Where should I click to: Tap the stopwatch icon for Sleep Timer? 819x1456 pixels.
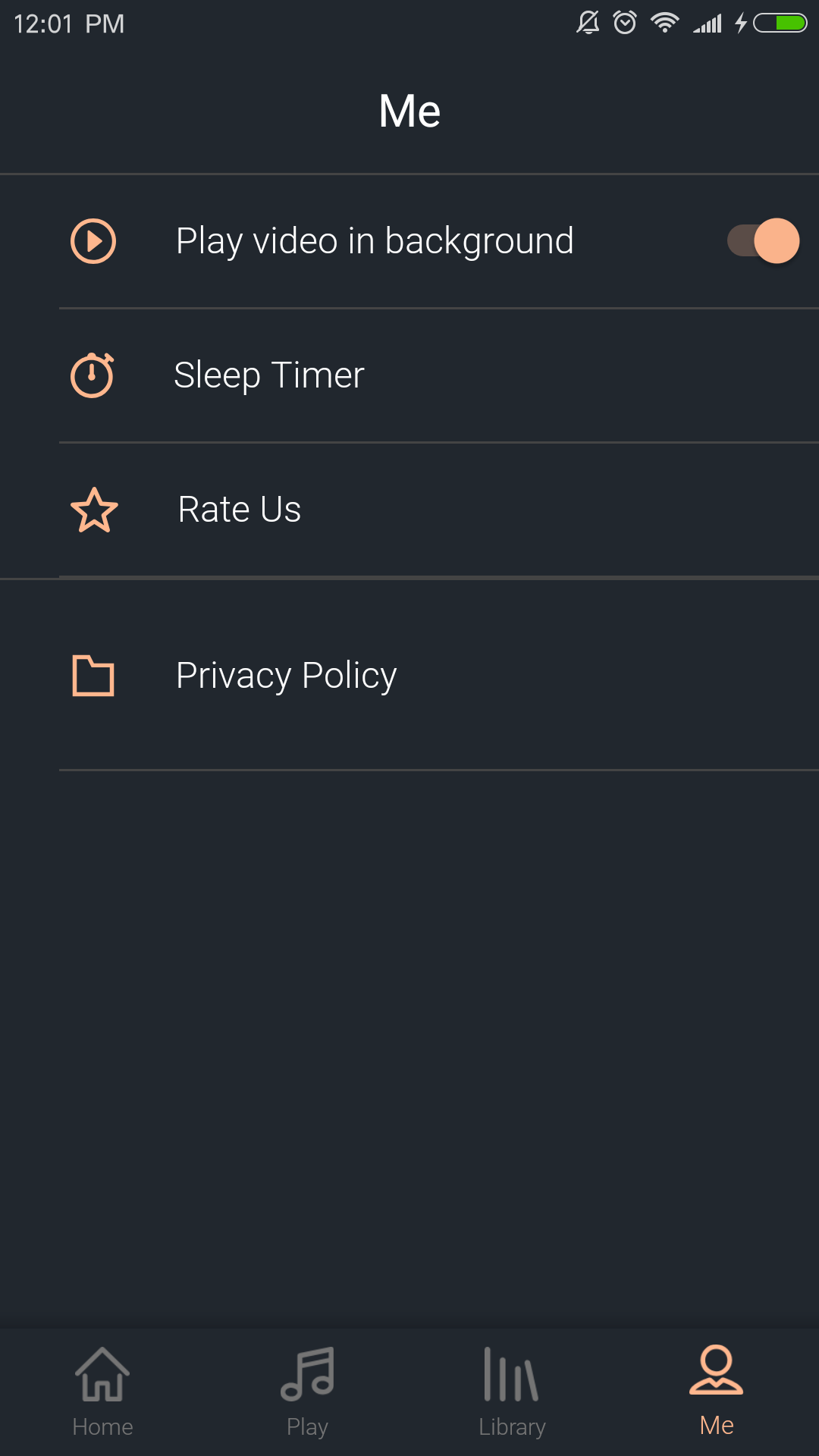pos(93,375)
